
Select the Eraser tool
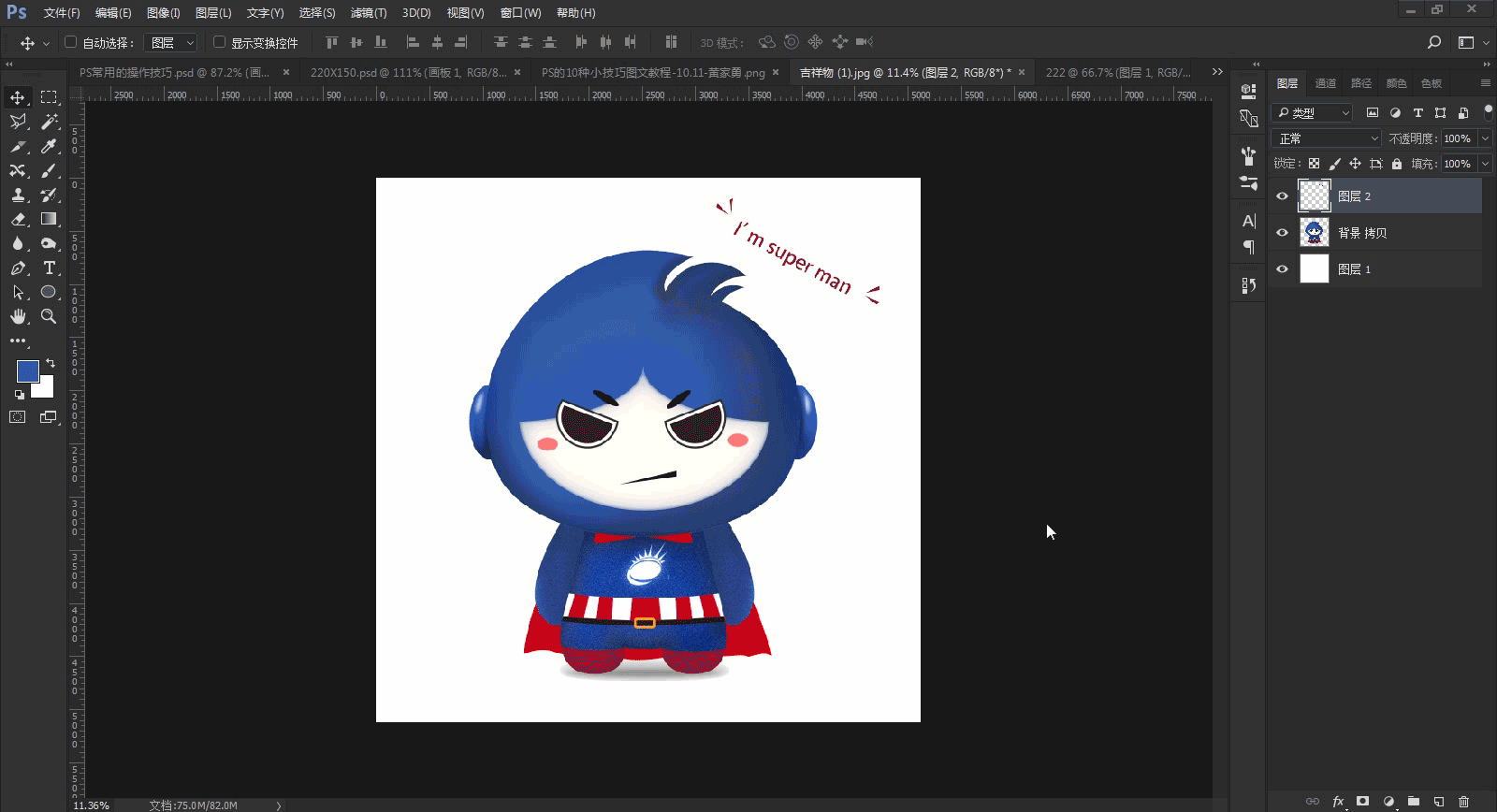click(x=18, y=219)
